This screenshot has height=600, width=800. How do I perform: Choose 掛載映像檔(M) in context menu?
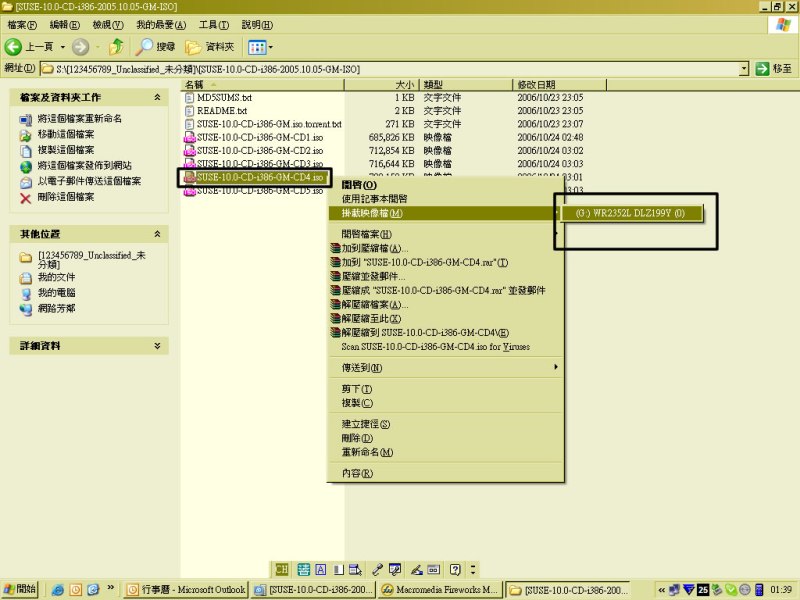(x=445, y=213)
